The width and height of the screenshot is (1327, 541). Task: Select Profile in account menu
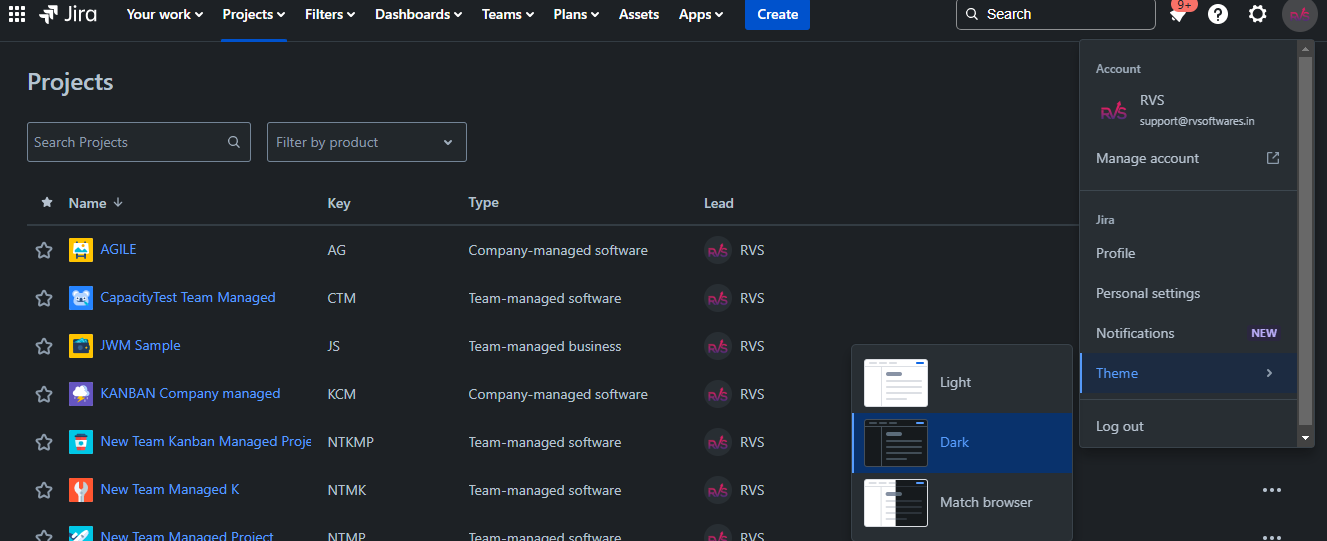[1188, 253]
